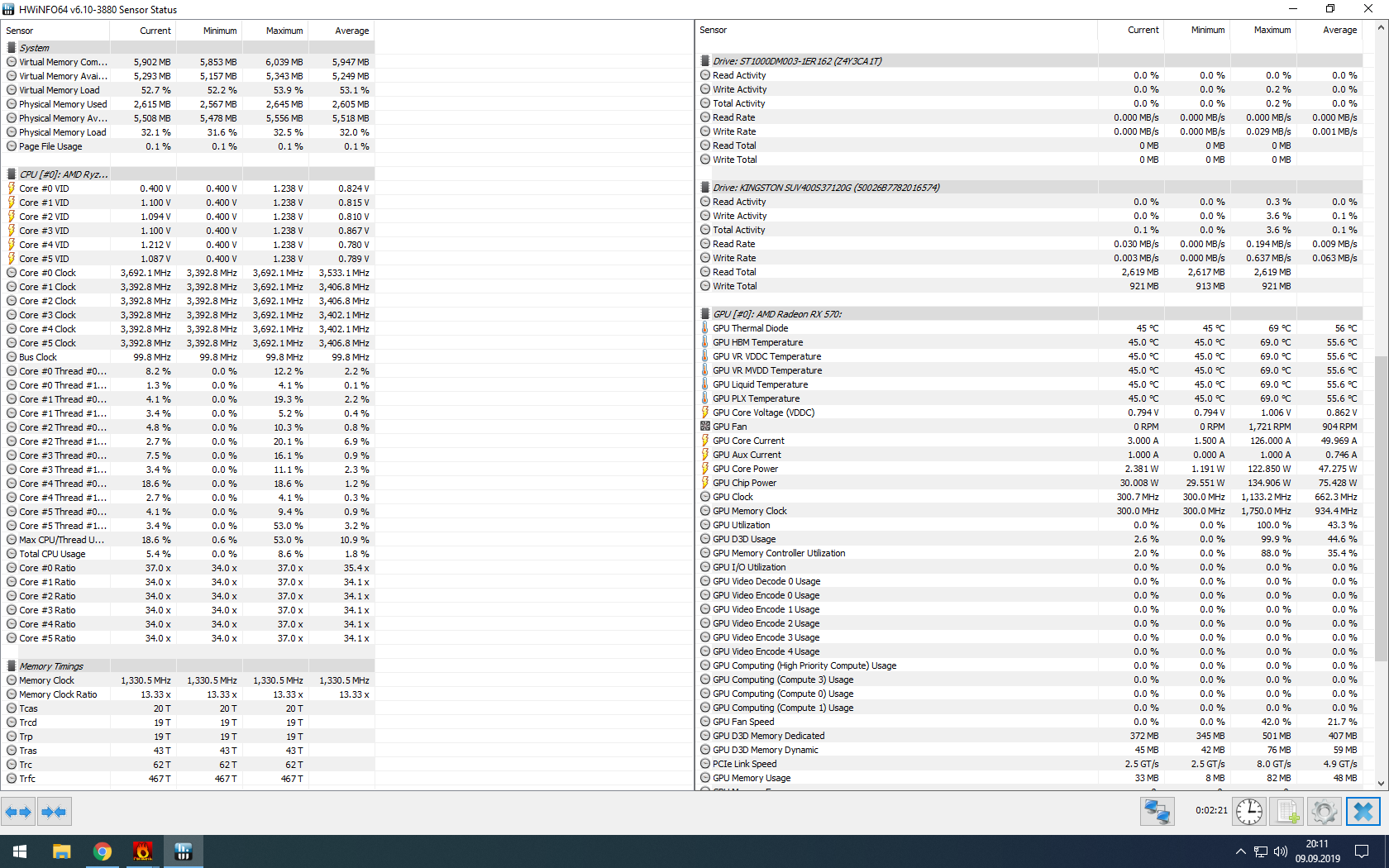Click the expand columns double-arrow button

(18, 812)
